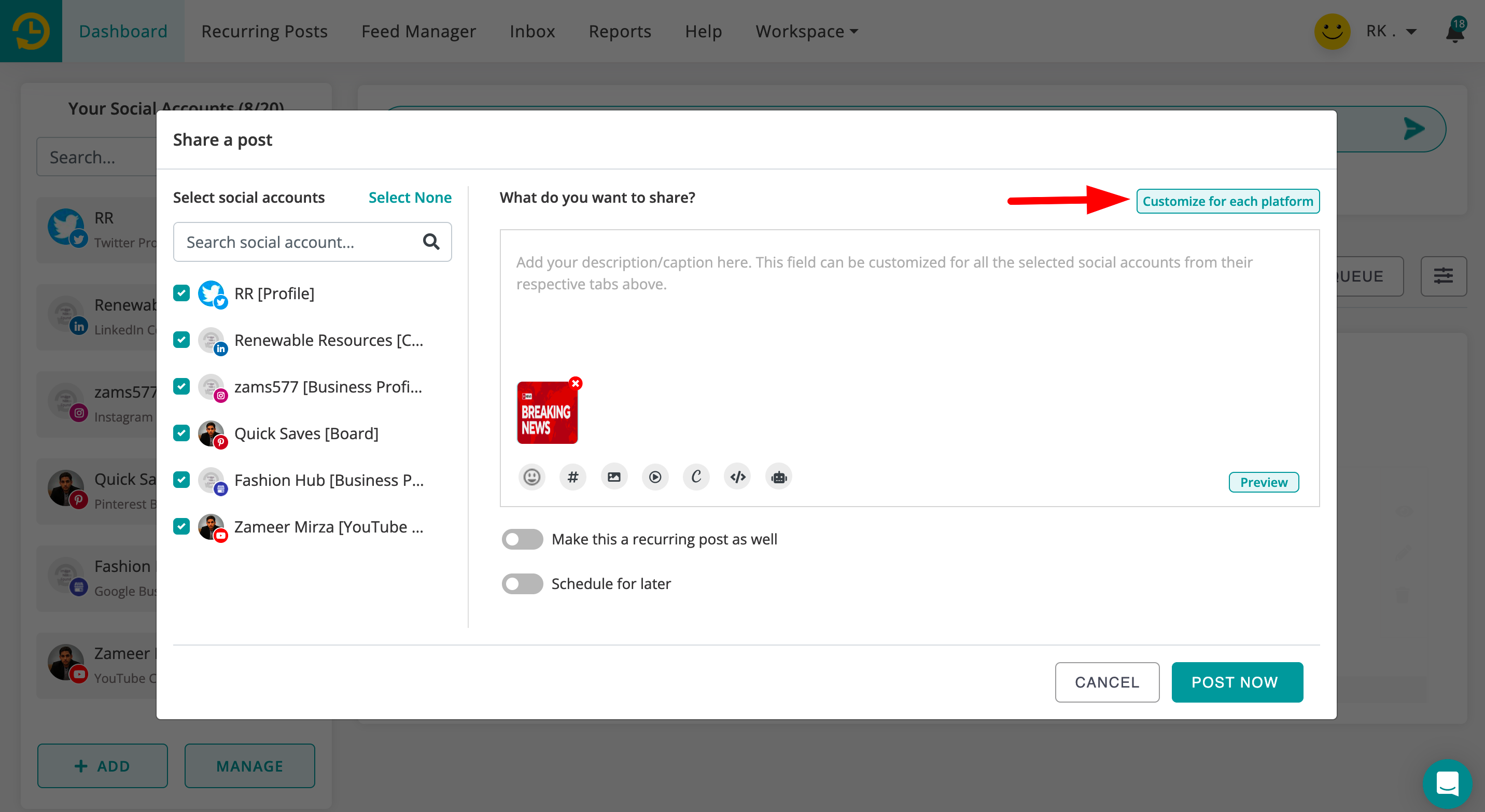Add an image with the picture icon
Image resolution: width=1485 pixels, height=812 pixels.
pos(614,477)
